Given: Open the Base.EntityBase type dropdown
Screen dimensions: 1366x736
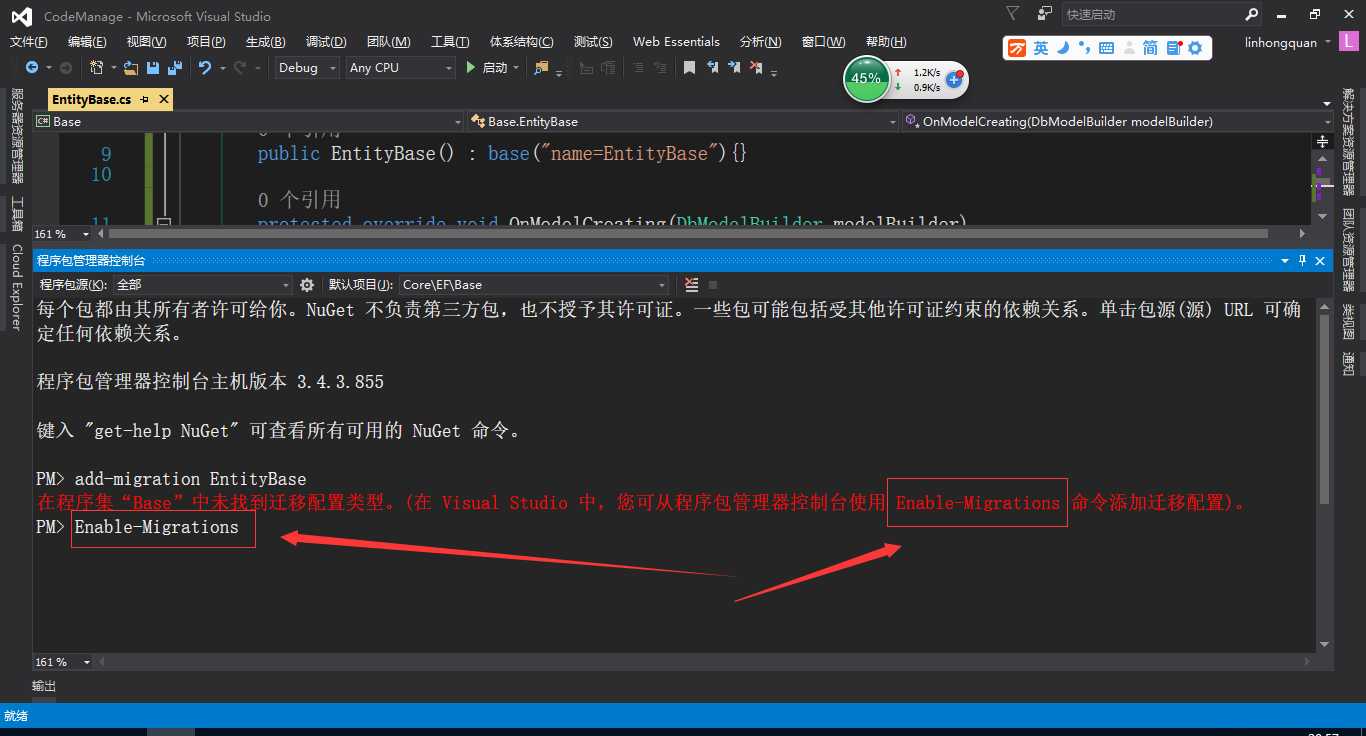Looking at the screenshot, I should 683,121.
